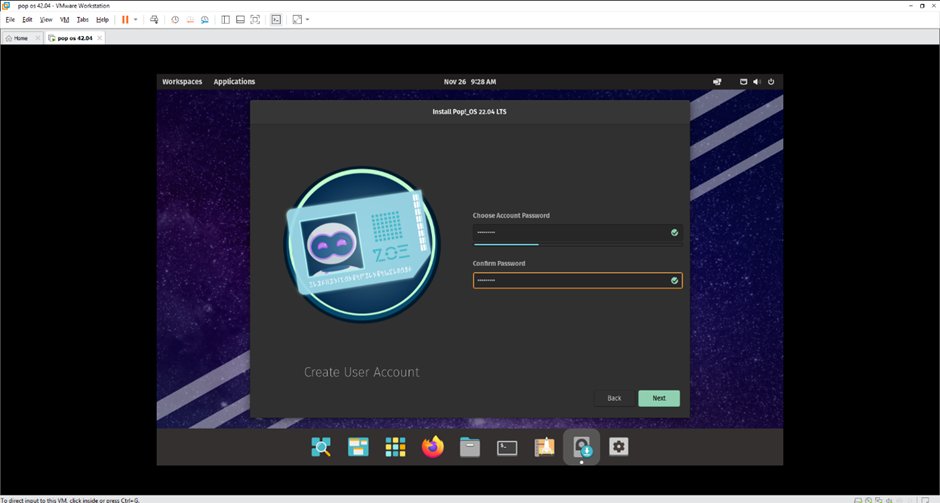Open the volume indicator in top bar
This screenshot has width=940, height=503.
(757, 81)
